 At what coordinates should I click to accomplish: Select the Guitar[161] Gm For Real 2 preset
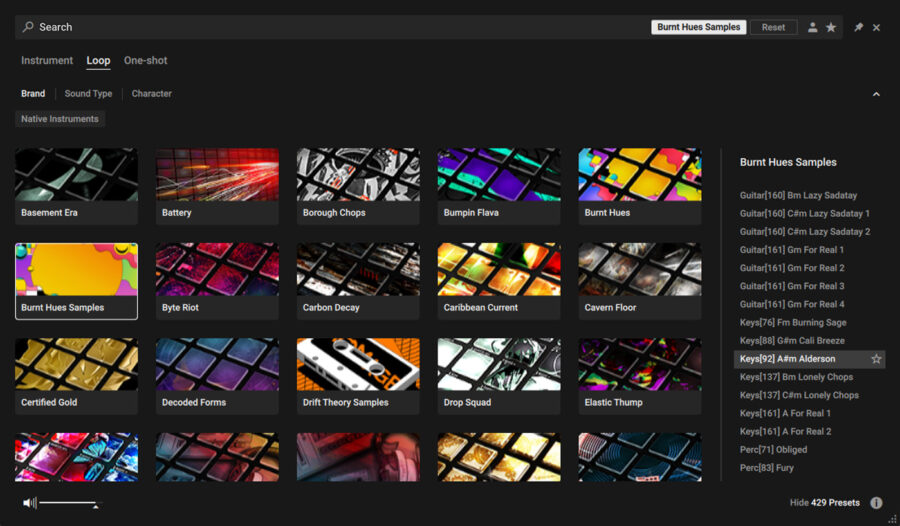[x=792, y=268]
